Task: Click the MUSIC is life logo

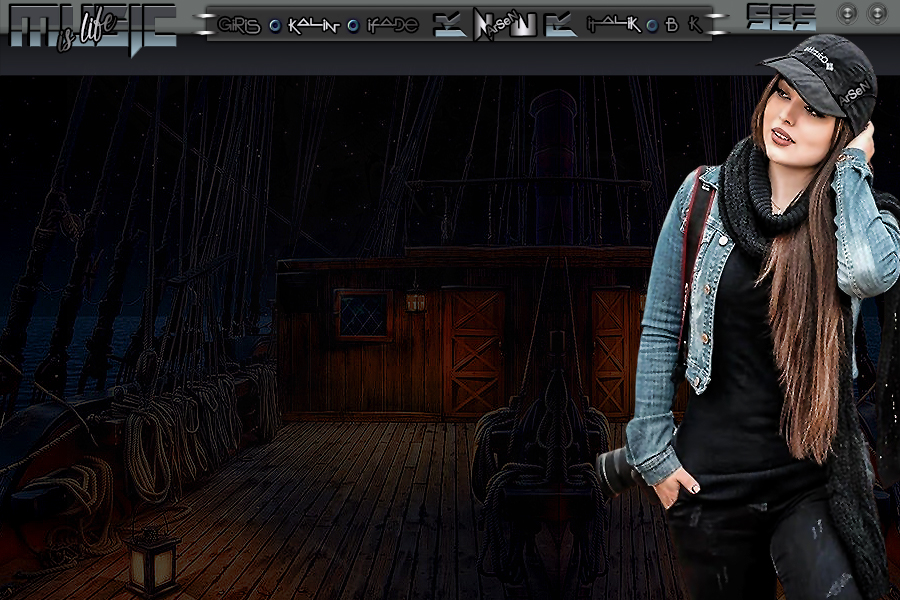Action: coord(93,29)
